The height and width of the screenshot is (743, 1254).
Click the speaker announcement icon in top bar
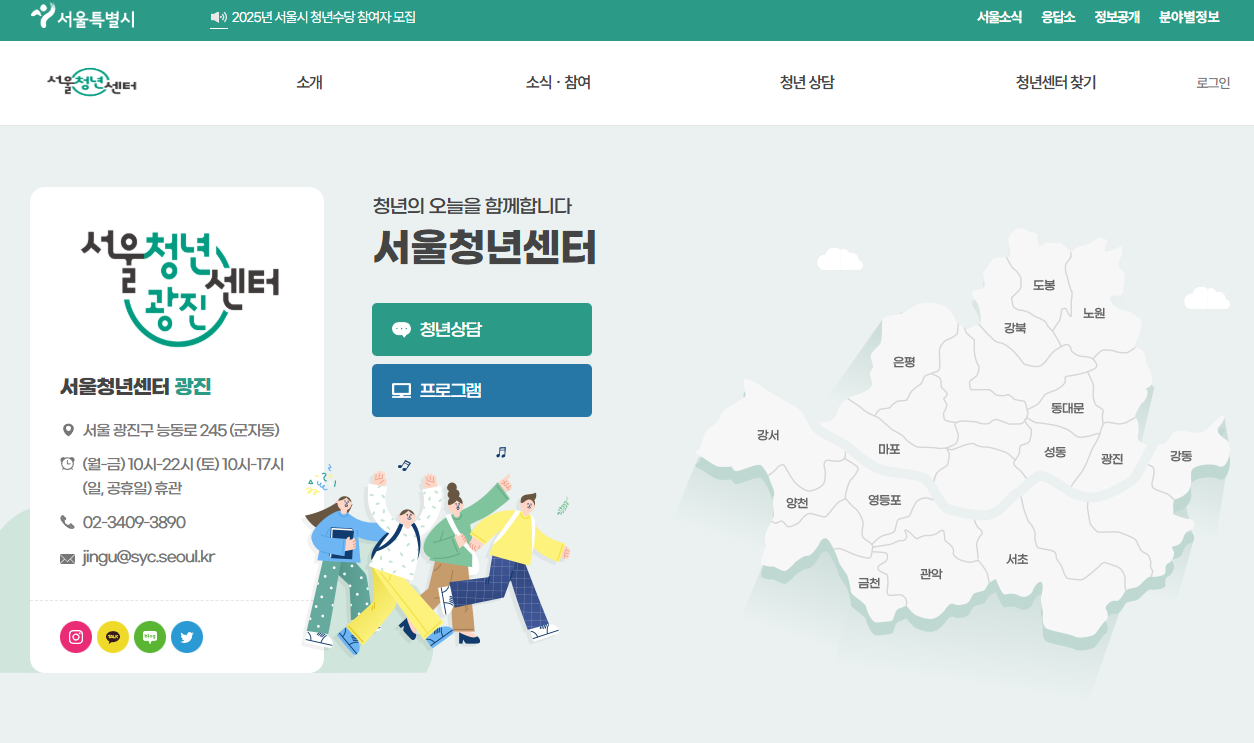tap(219, 17)
